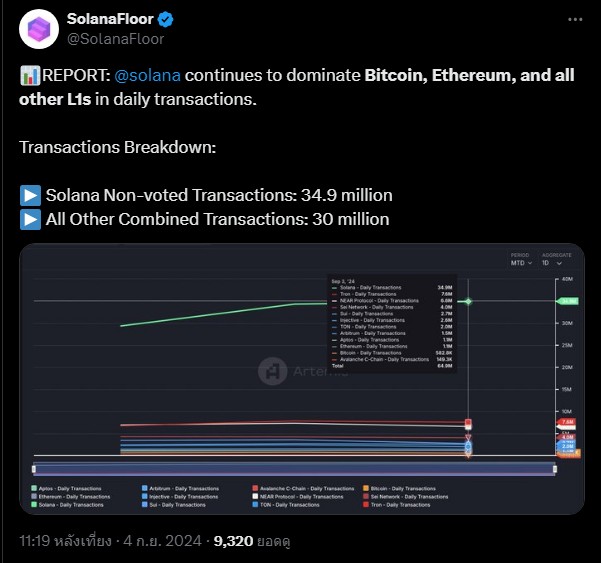The height and width of the screenshot is (563, 601).
Task: Open the AGGREGATE 1D dropdown
Action: [x=552, y=263]
